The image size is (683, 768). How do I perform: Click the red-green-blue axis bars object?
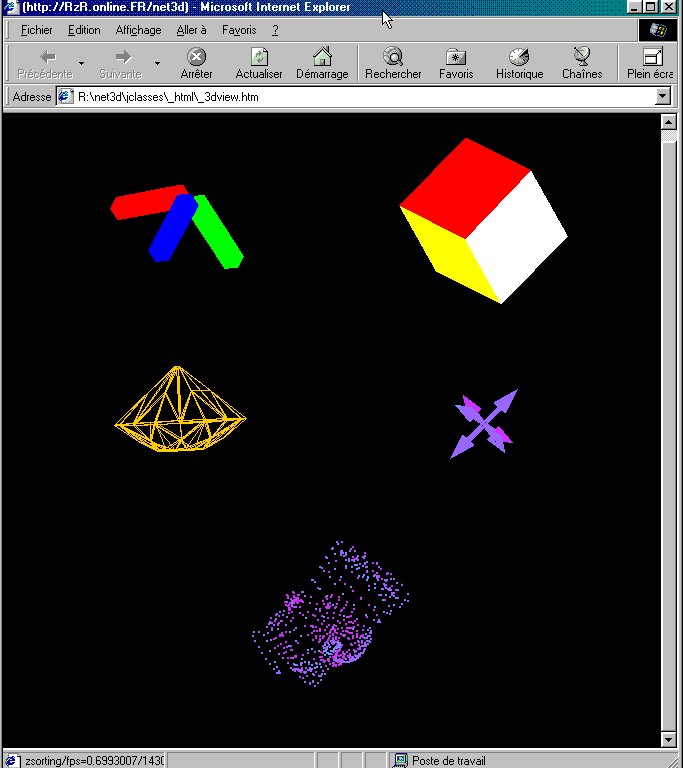click(x=177, y=226)
